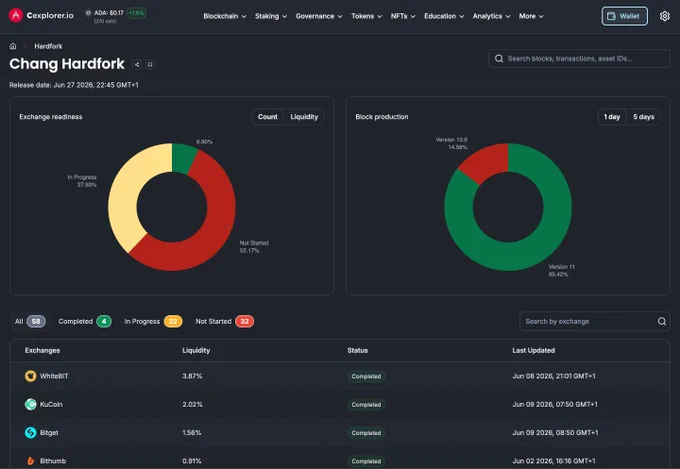Click the WhiteBIT exchange logo

(x=30, y=376)
